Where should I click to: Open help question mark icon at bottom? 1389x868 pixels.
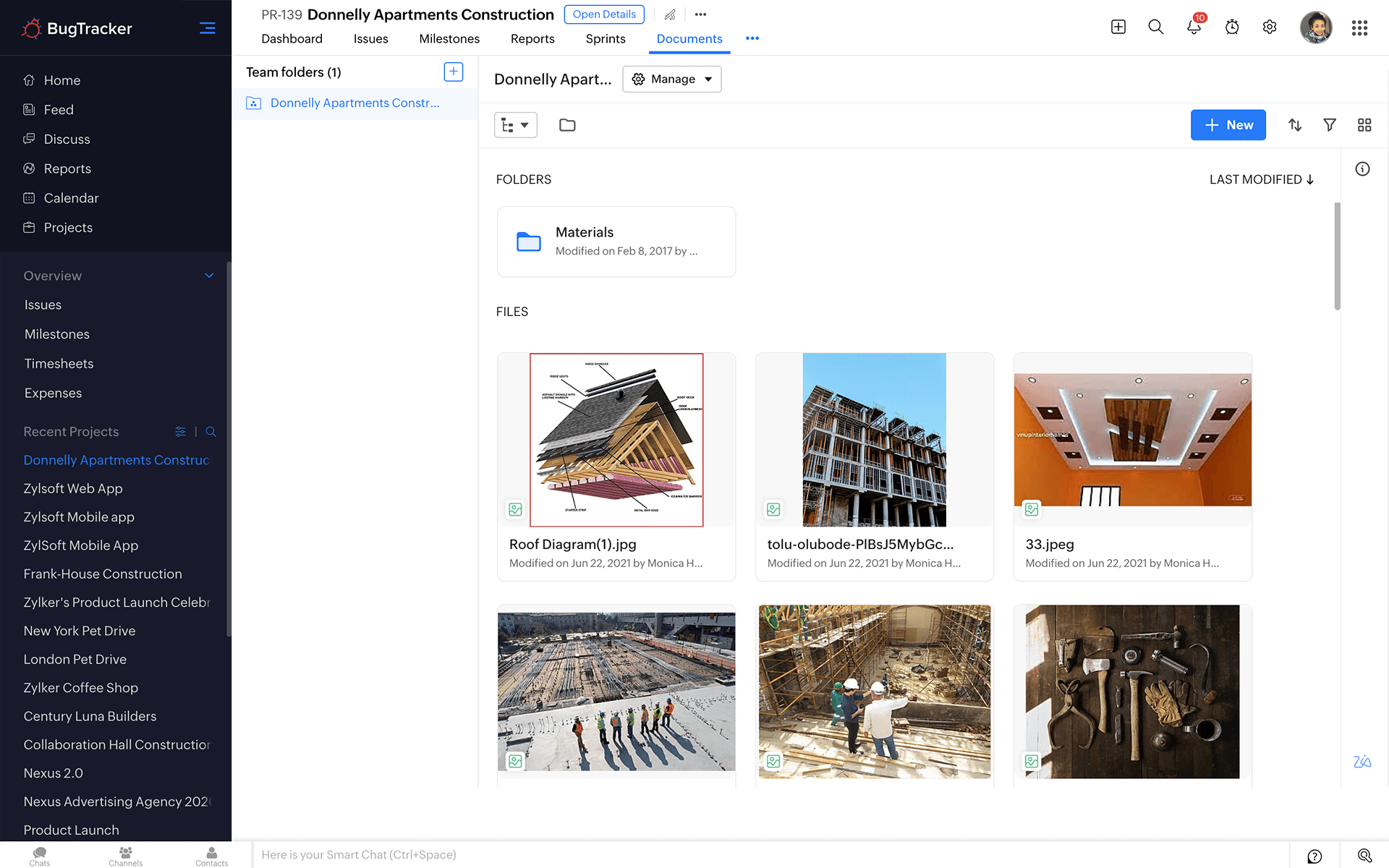(1314, 856)
